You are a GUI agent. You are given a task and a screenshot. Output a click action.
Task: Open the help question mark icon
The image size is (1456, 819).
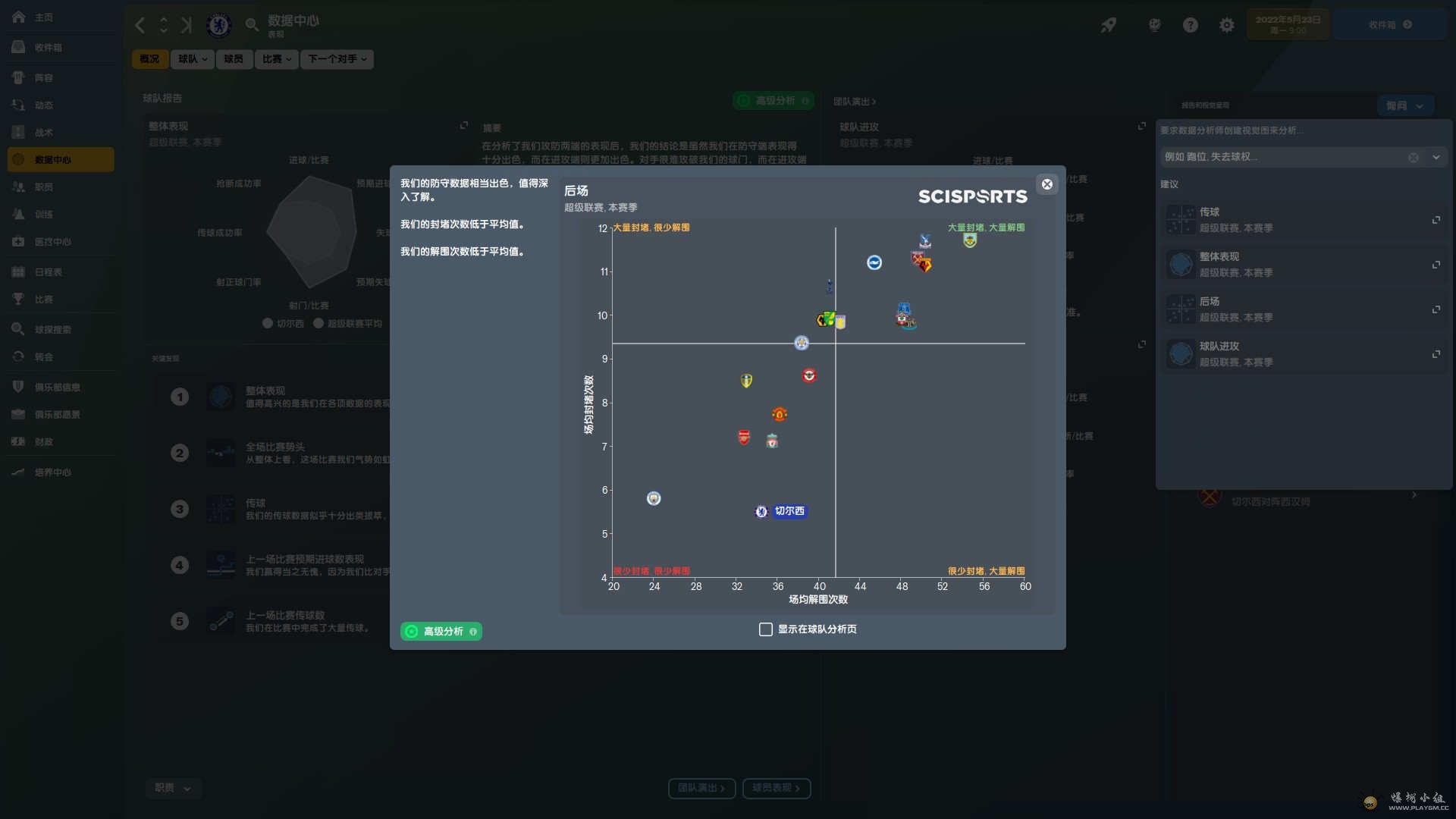click(1191, 25)
